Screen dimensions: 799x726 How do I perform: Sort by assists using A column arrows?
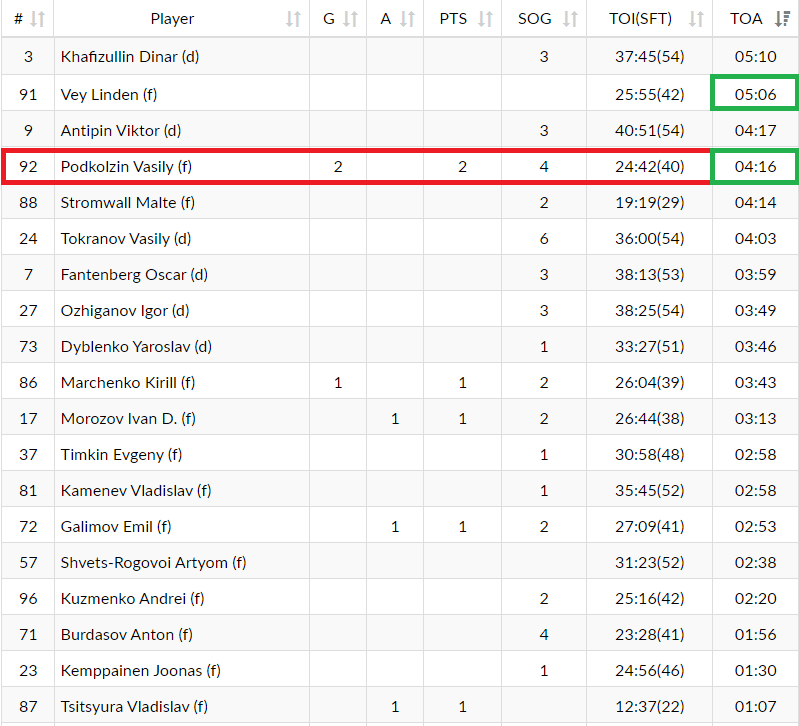[406, 19]
